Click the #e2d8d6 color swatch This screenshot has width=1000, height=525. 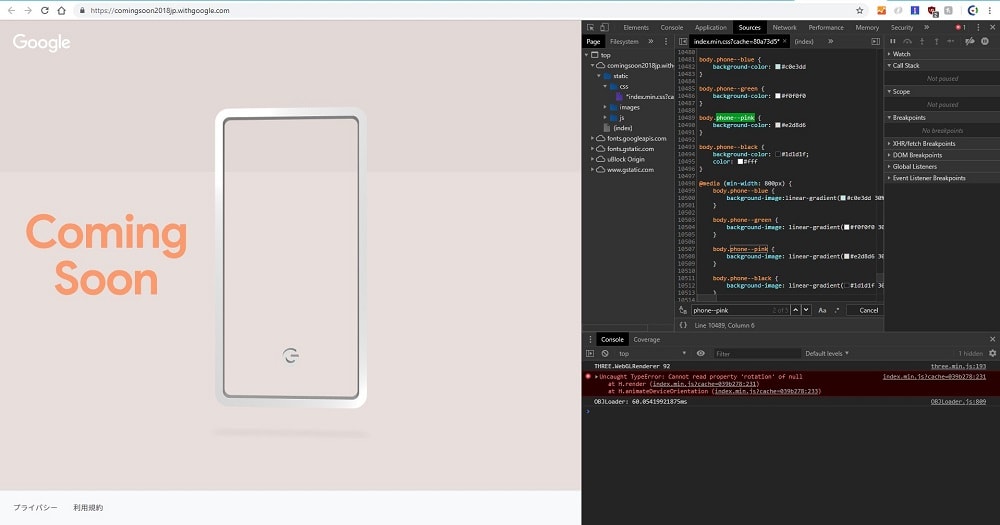778,125
